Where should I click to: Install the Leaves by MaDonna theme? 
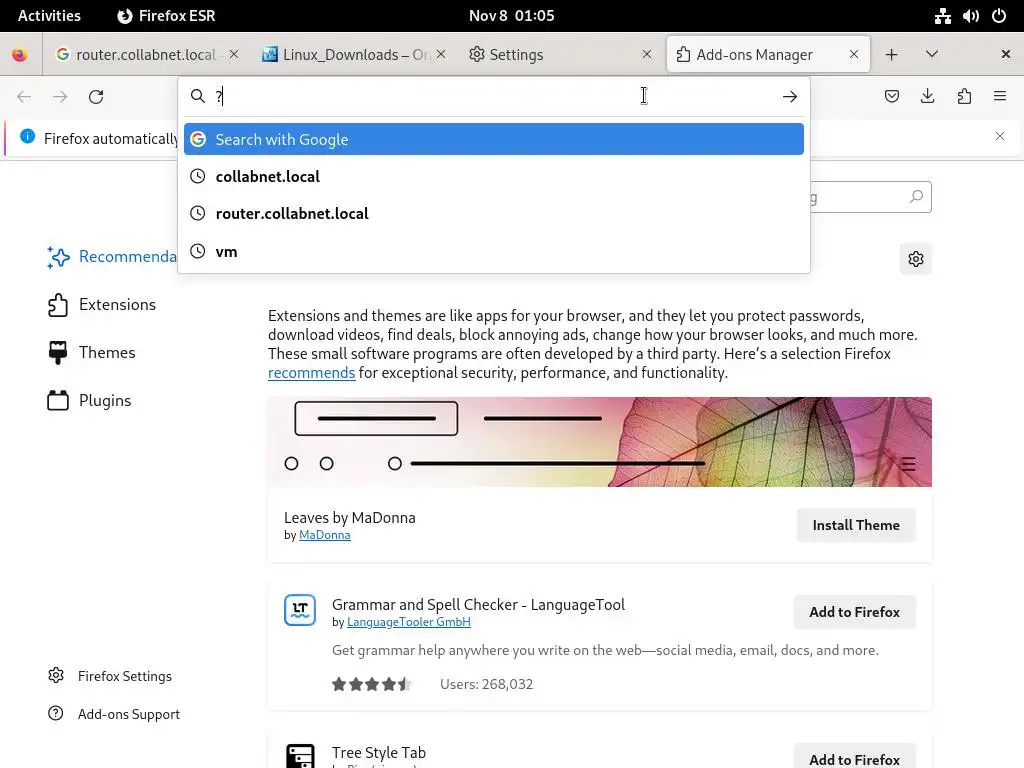[x=856, y=525]
